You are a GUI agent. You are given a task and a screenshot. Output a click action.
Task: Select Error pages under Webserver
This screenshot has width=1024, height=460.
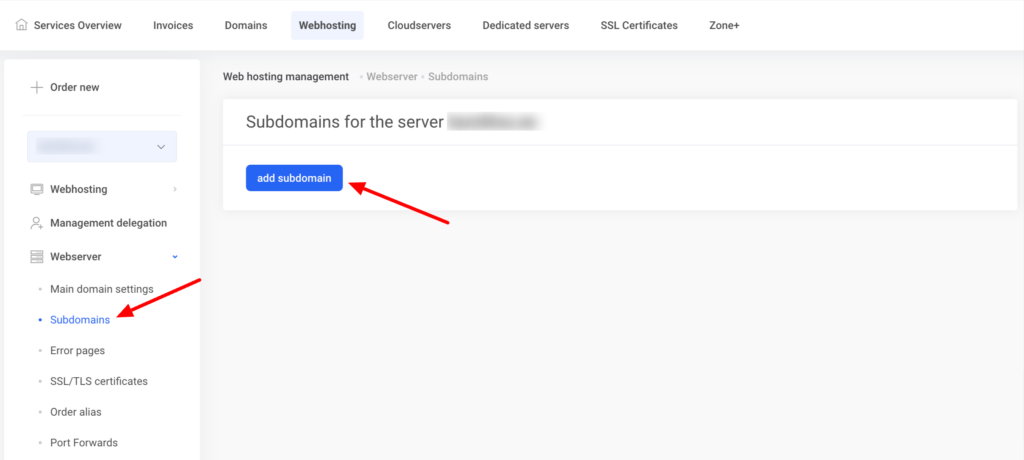(x=77, y=351)
